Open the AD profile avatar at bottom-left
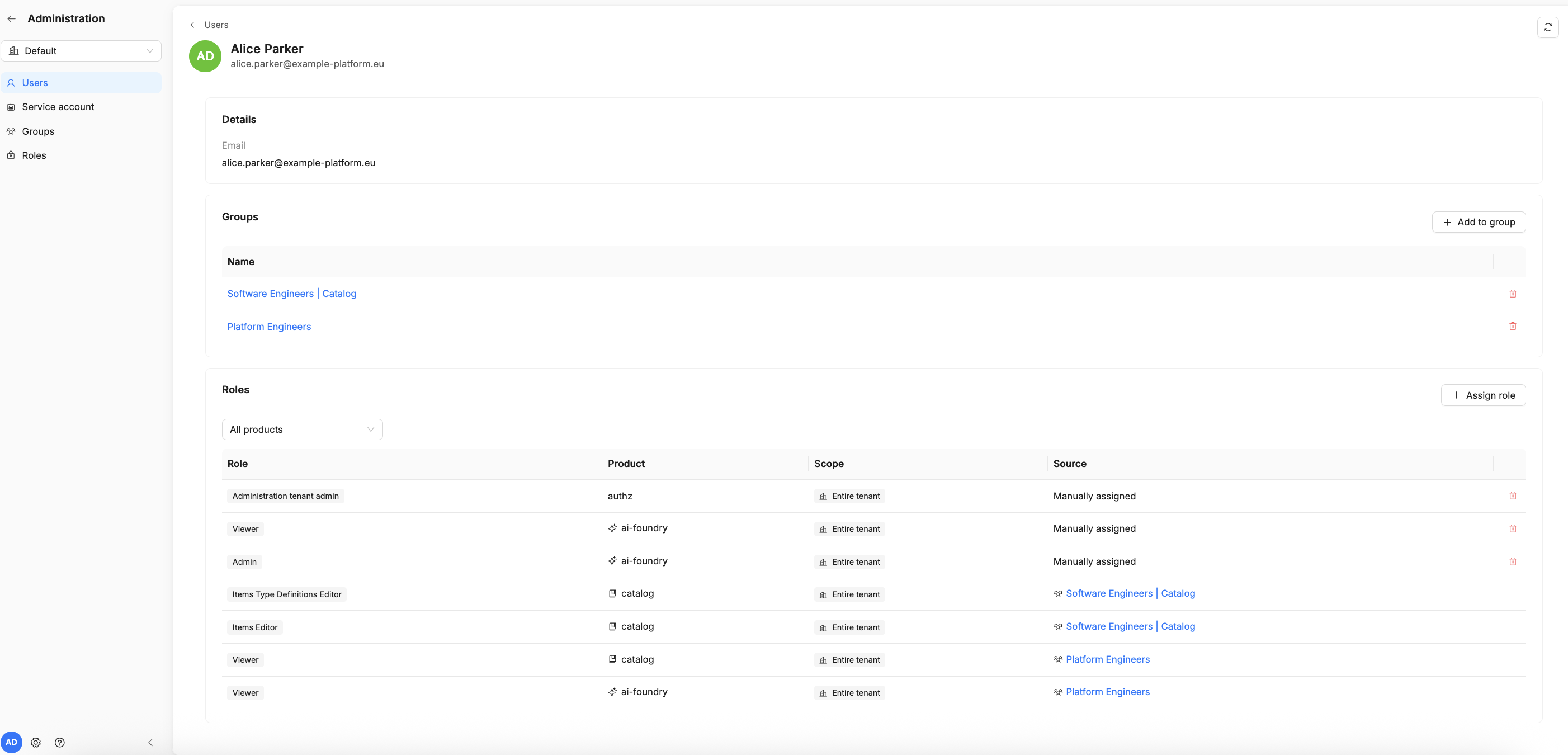1568x755 pixels. tap(12, 742)
